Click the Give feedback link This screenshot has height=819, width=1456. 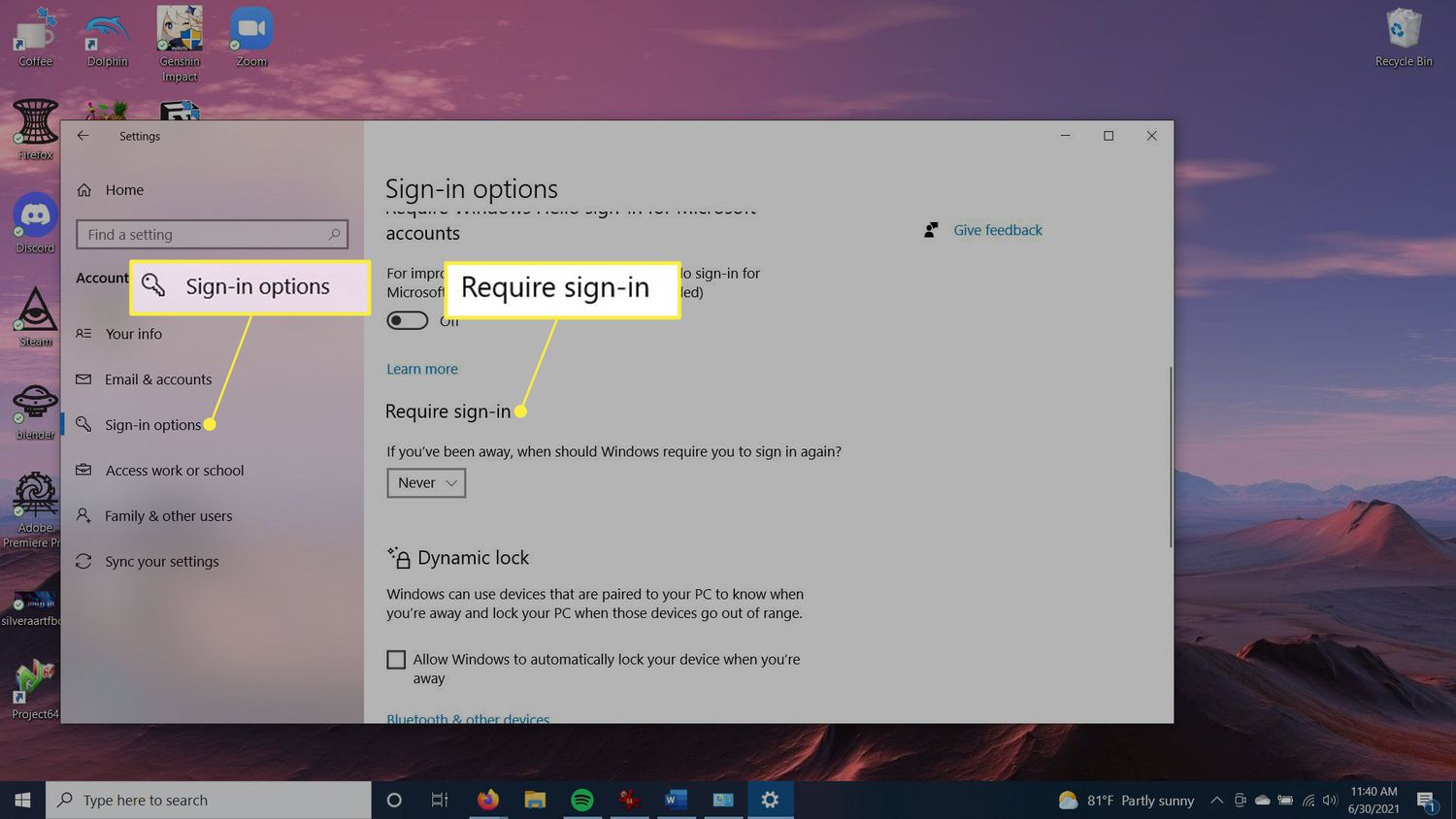[x=997, y=230]
